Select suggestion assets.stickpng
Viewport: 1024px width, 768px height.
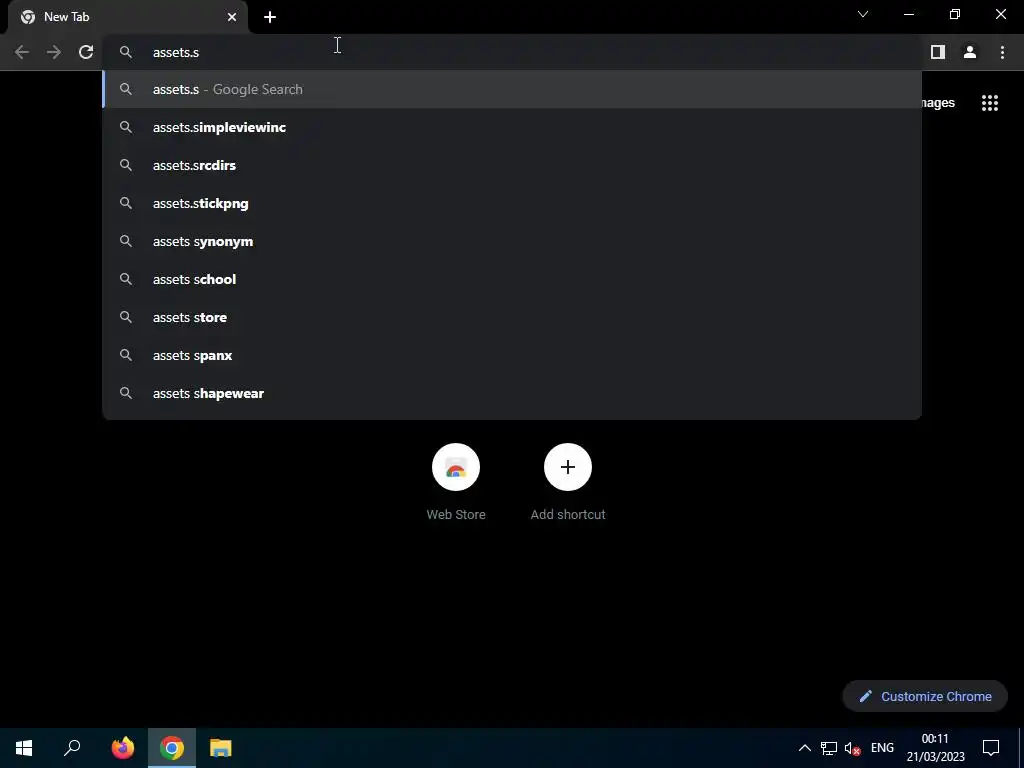tap(512, 203)
